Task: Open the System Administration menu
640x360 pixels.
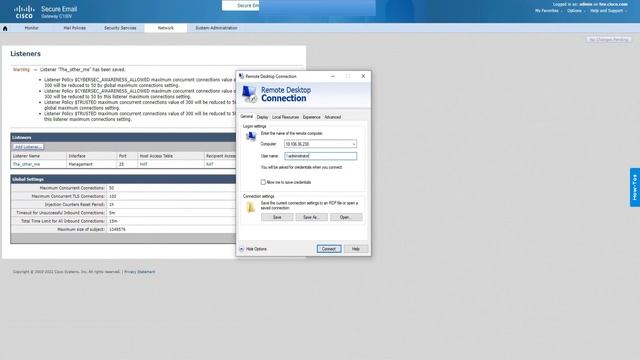Action: [216, 28]
